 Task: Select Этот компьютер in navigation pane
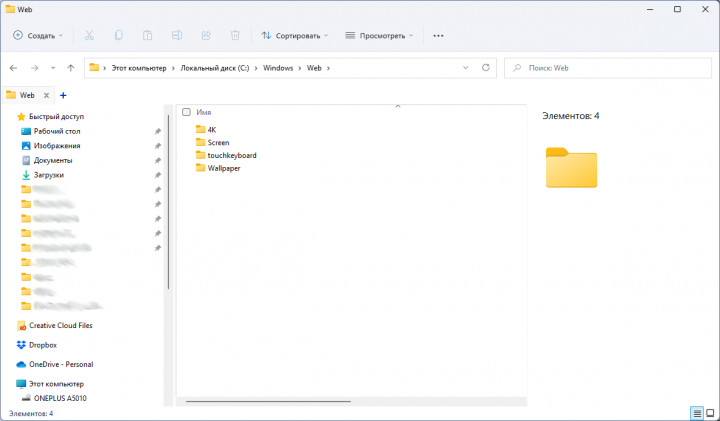[50, 384]
